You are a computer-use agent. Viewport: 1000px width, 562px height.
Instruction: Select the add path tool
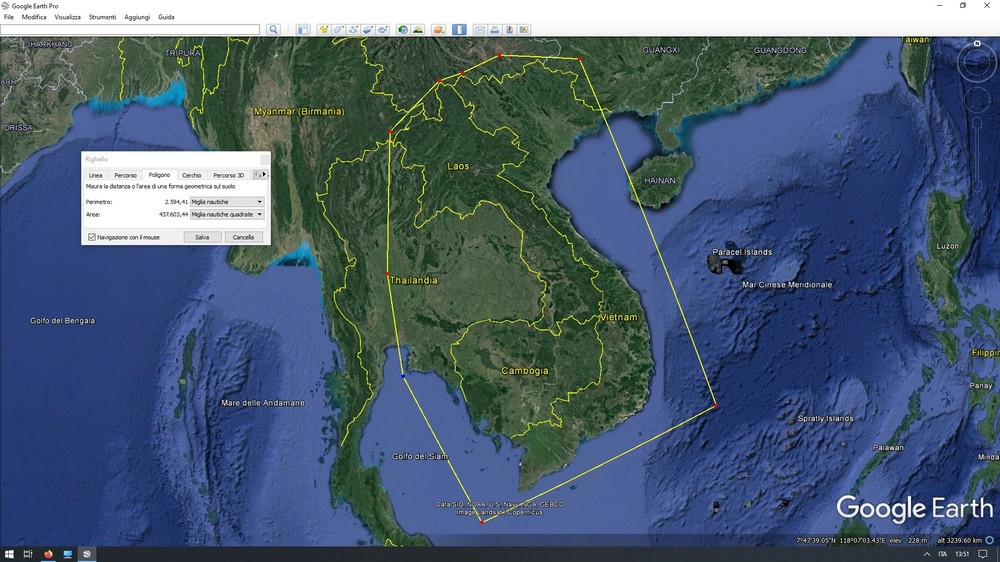(353, 29)
